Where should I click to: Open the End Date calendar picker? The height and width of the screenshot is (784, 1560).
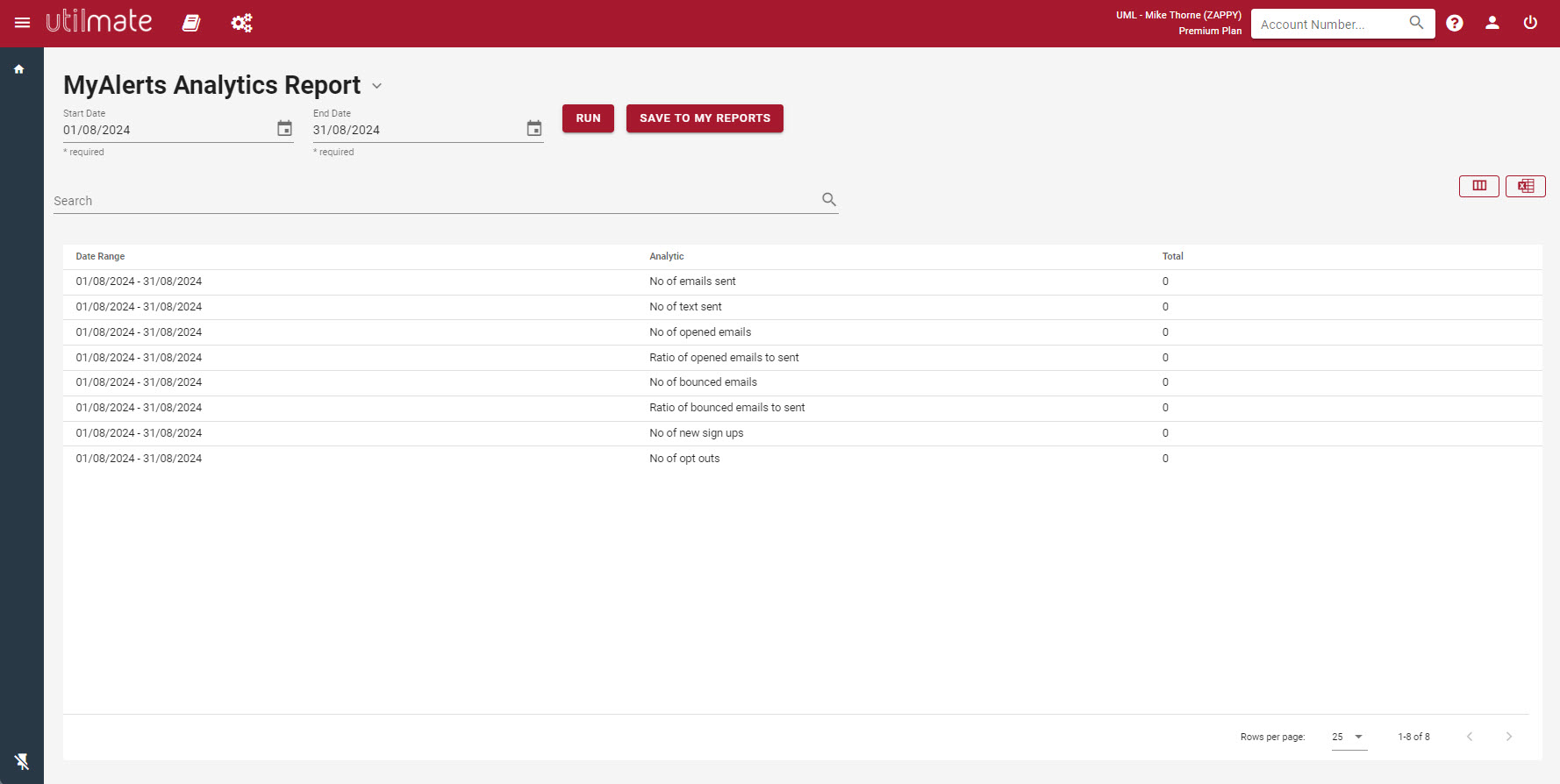pos(534,129)
